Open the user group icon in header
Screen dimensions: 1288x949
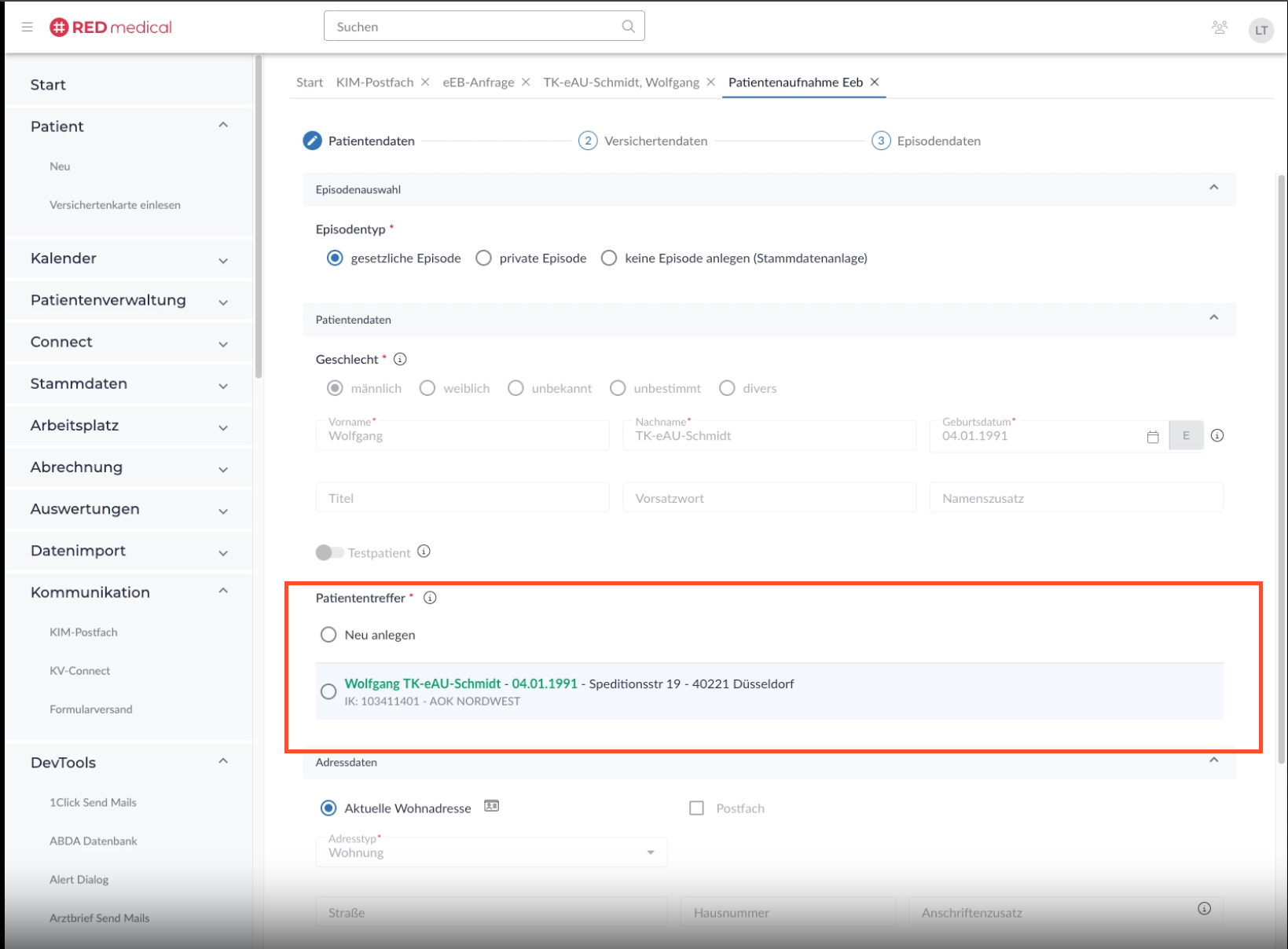click(x=1219, y=27)
